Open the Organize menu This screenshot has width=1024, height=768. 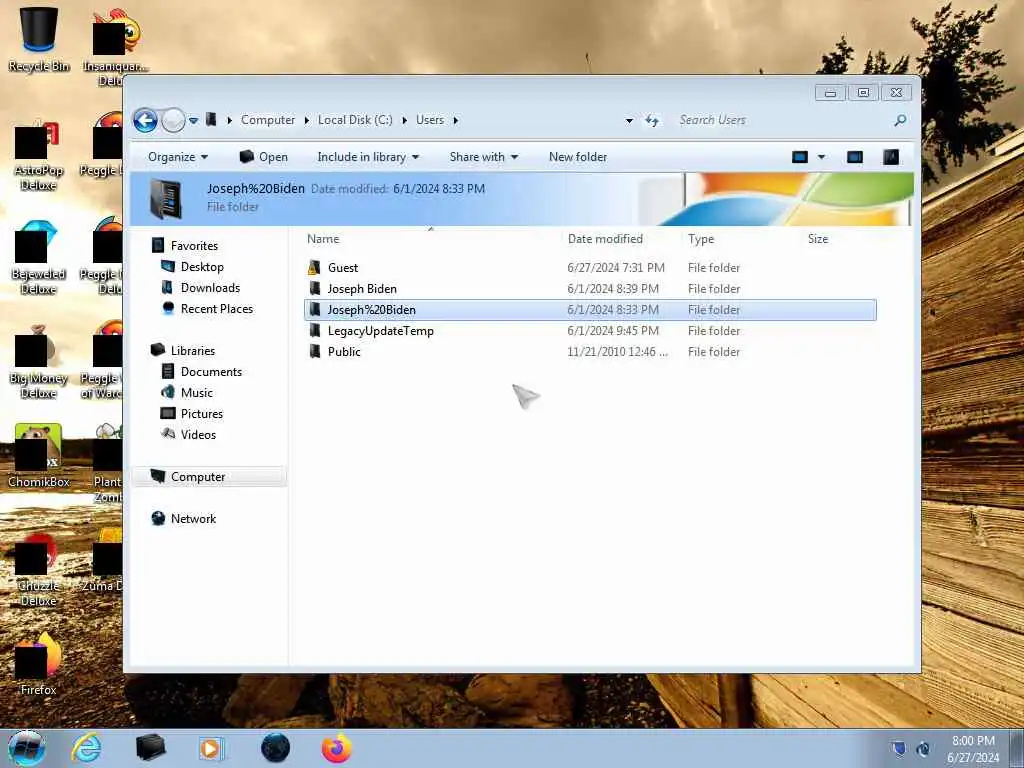point(178,157)
